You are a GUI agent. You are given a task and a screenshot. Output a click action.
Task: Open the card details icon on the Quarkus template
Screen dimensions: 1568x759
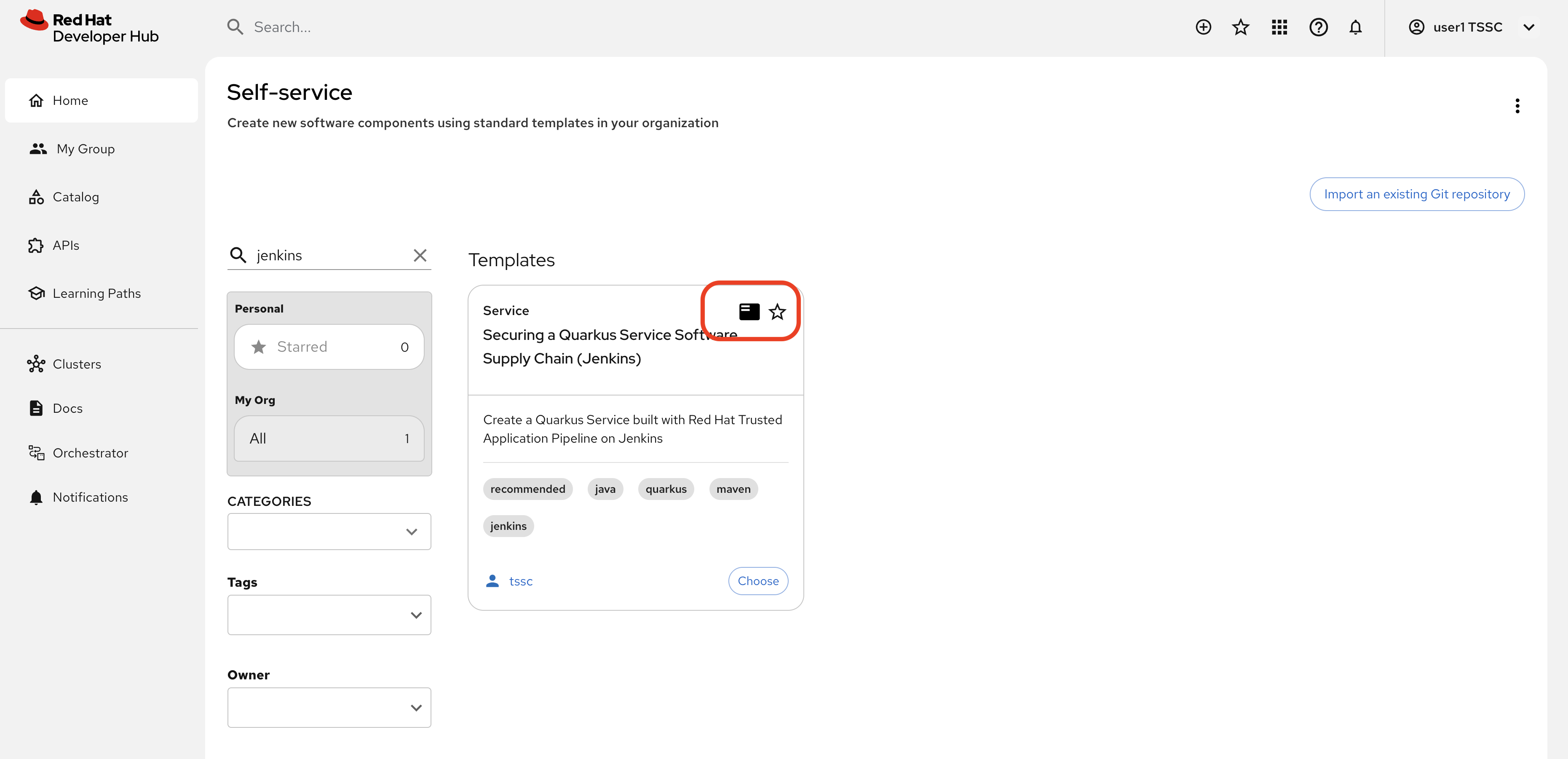pyautogui.click(x=749, y=311)
